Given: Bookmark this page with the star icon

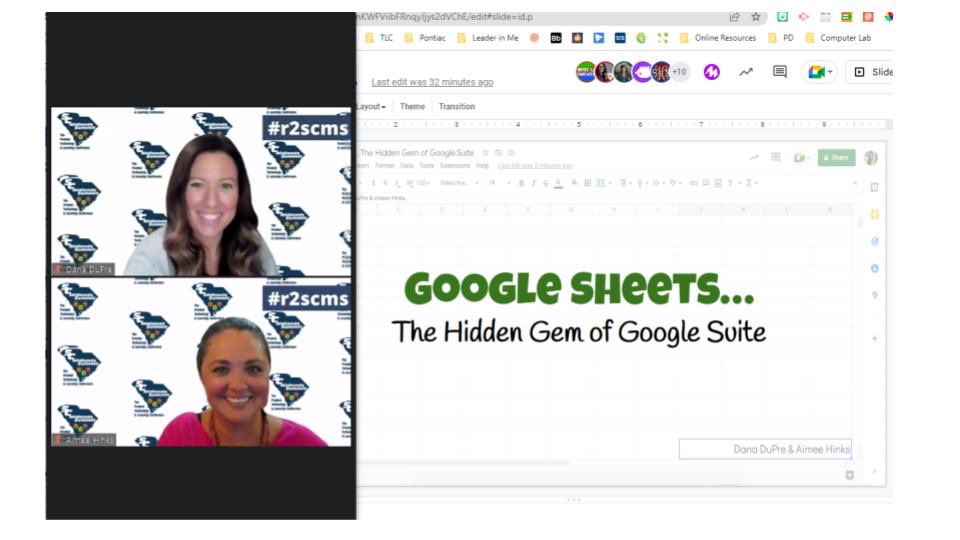Looking at the screenshot, I should (756, 17).
